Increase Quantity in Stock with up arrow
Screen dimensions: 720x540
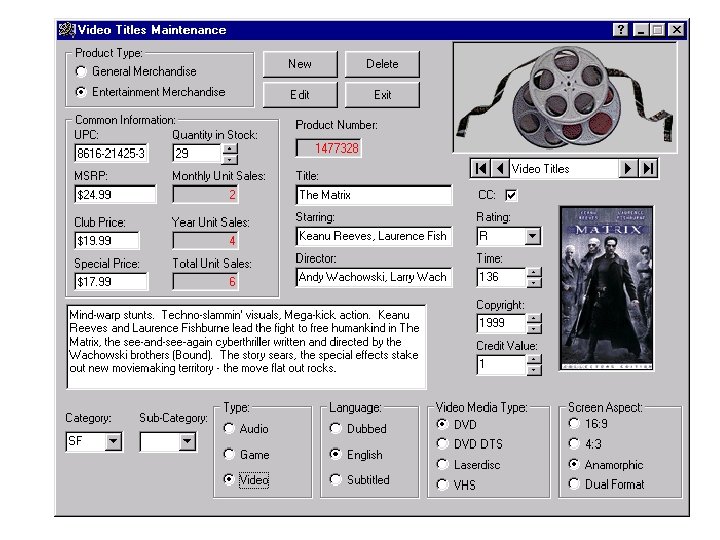(x=230, y=148)
